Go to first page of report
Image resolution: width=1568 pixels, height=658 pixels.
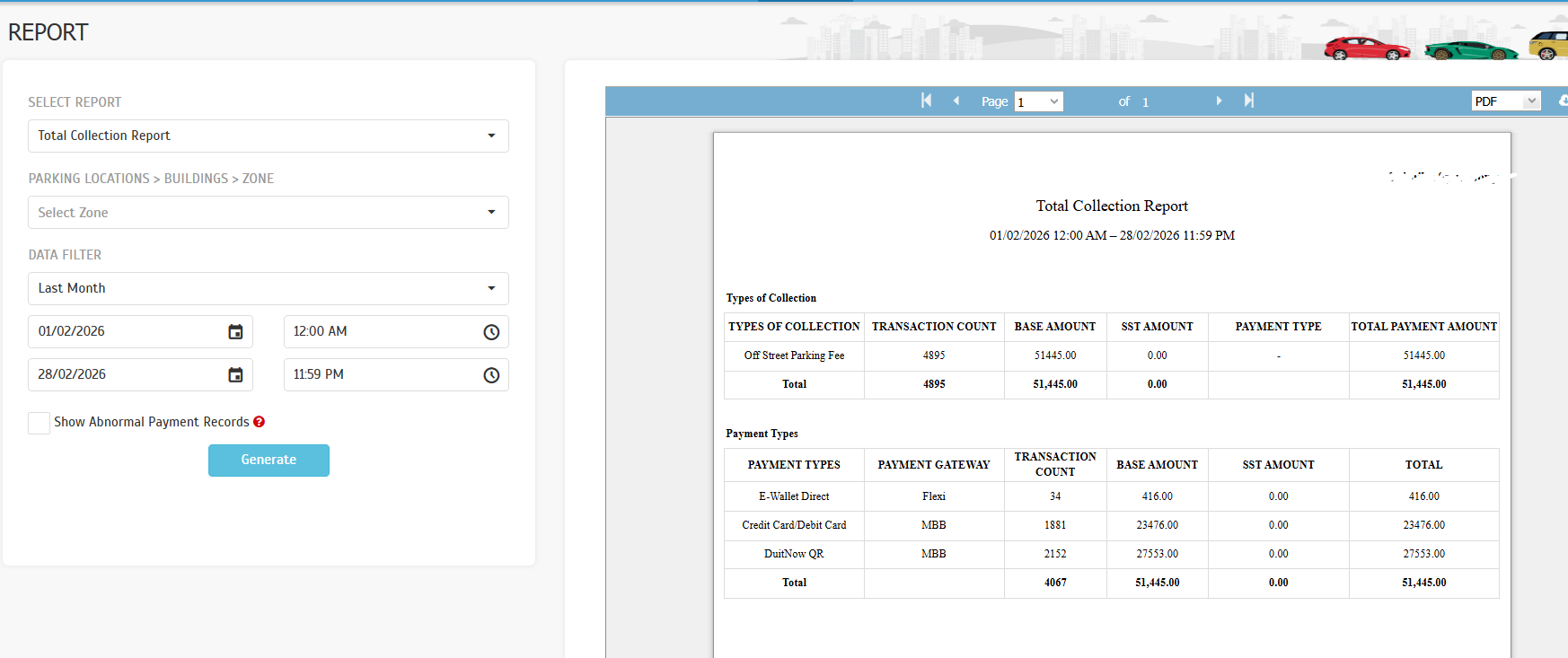click(x=926, y=101)
